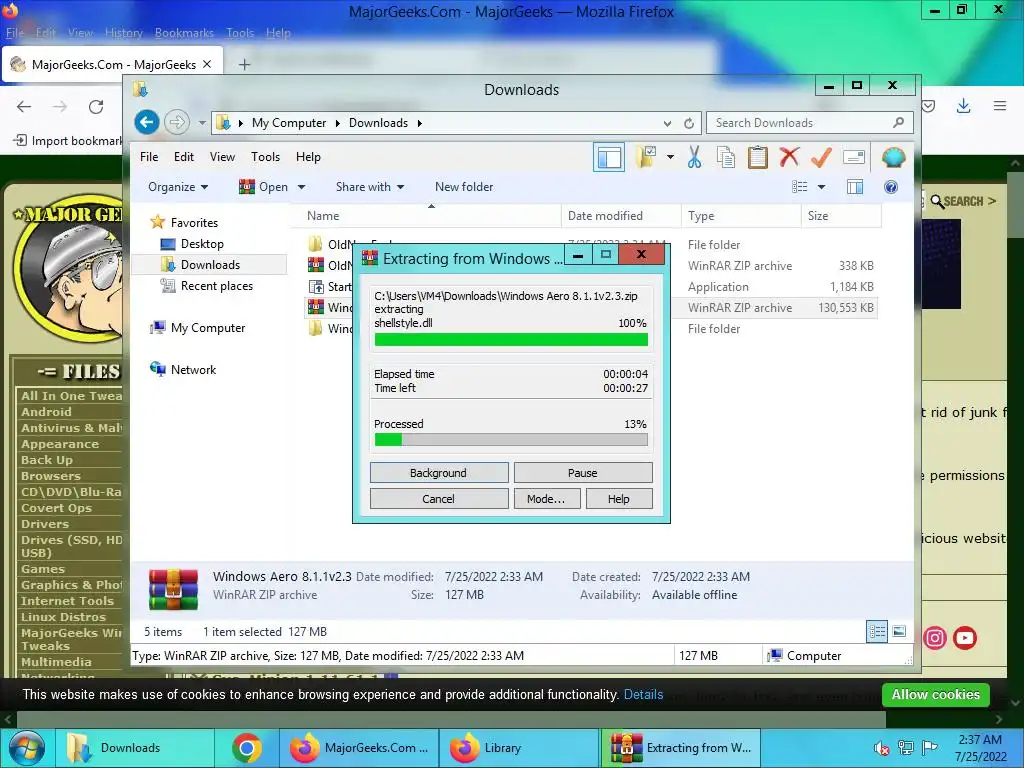Pause the WinRAR extraction

coord(583,473)
